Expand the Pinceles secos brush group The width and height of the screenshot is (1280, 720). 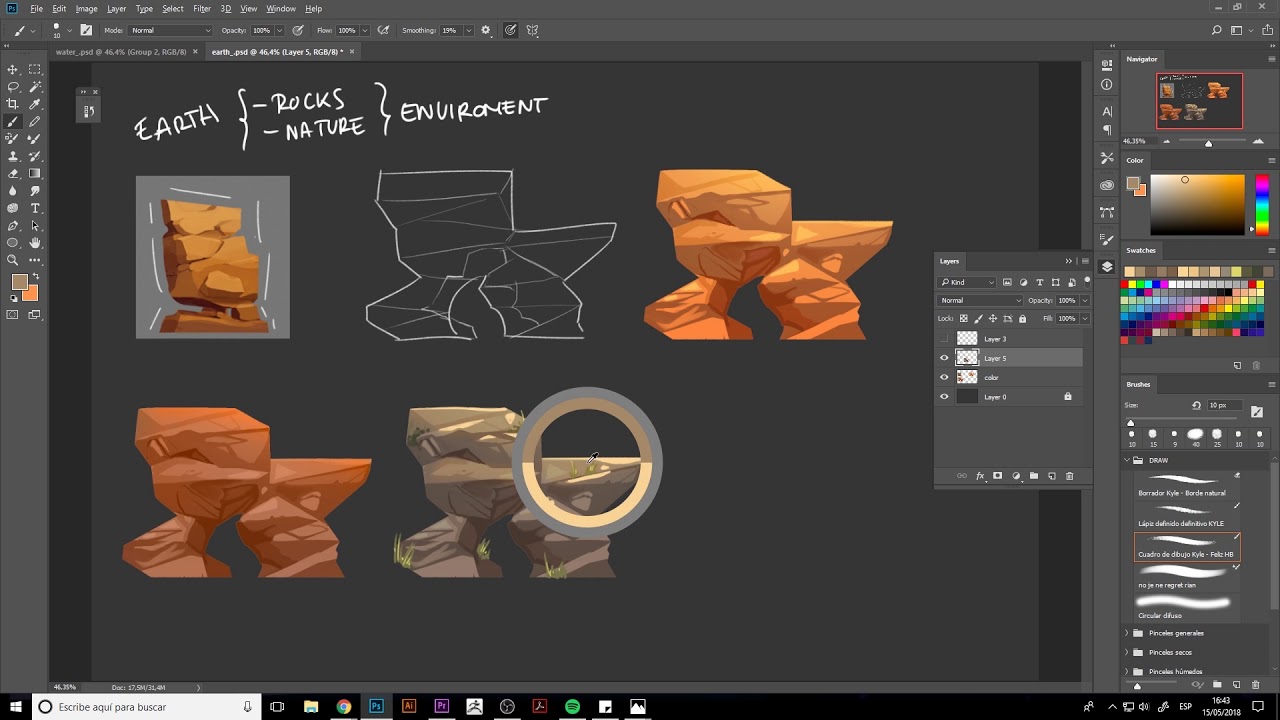pos(1126,652)
